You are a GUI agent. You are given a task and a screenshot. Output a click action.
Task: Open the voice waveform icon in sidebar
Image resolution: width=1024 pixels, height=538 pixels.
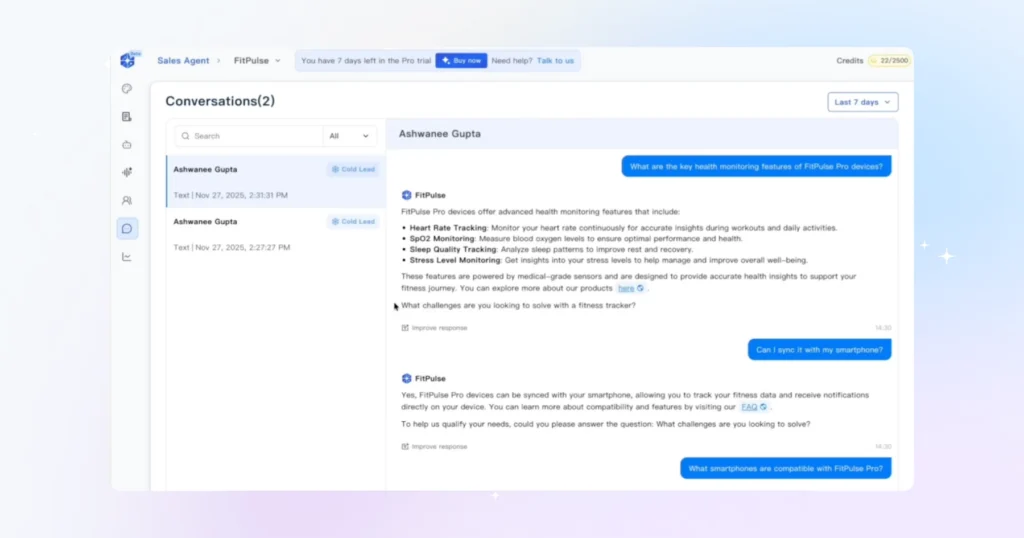[x=127, y=172]
